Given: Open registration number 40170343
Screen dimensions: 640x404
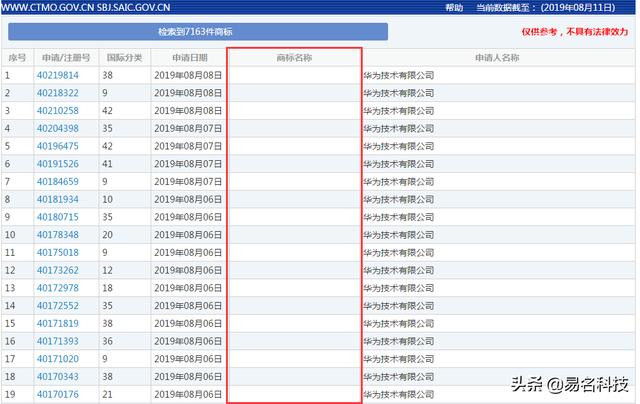Looking at the screenshot, I should (x=58, y=377).
